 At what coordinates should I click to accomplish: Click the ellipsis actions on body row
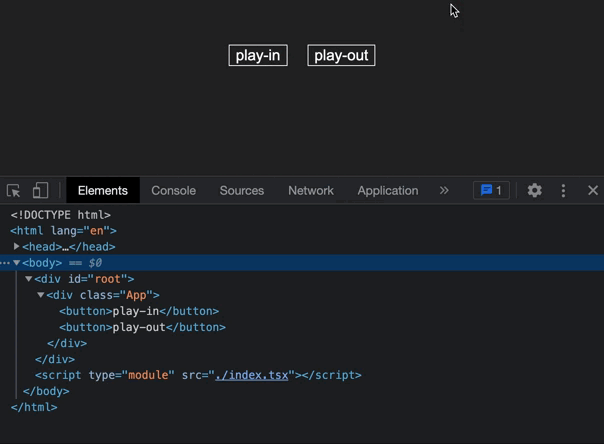5,263
